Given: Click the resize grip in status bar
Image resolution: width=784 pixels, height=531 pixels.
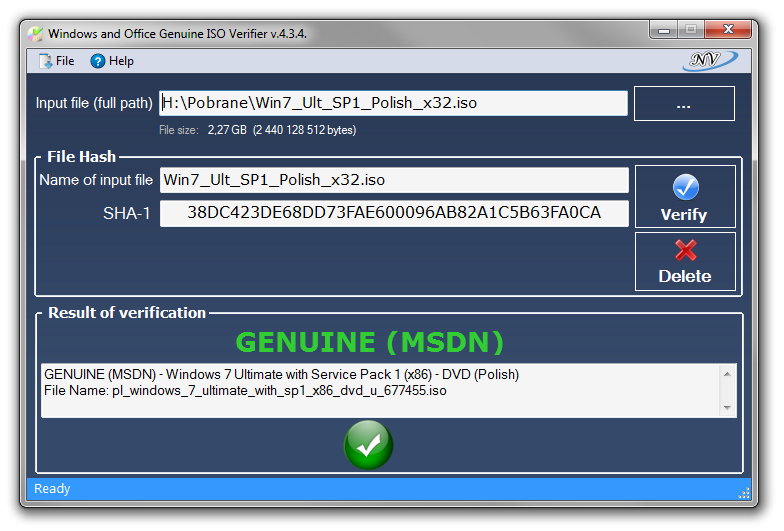Looking at the screenshot, I should click(x=744, y=493).
